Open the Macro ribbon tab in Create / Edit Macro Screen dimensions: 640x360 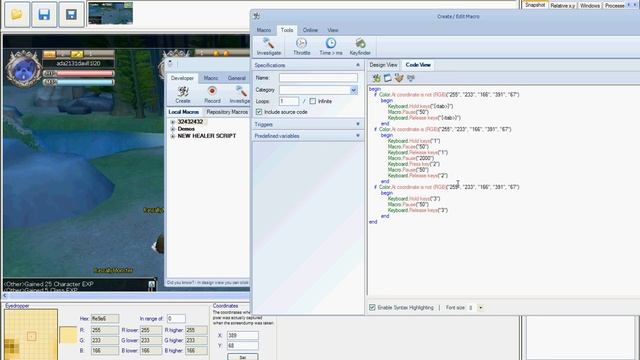(264, 30)
